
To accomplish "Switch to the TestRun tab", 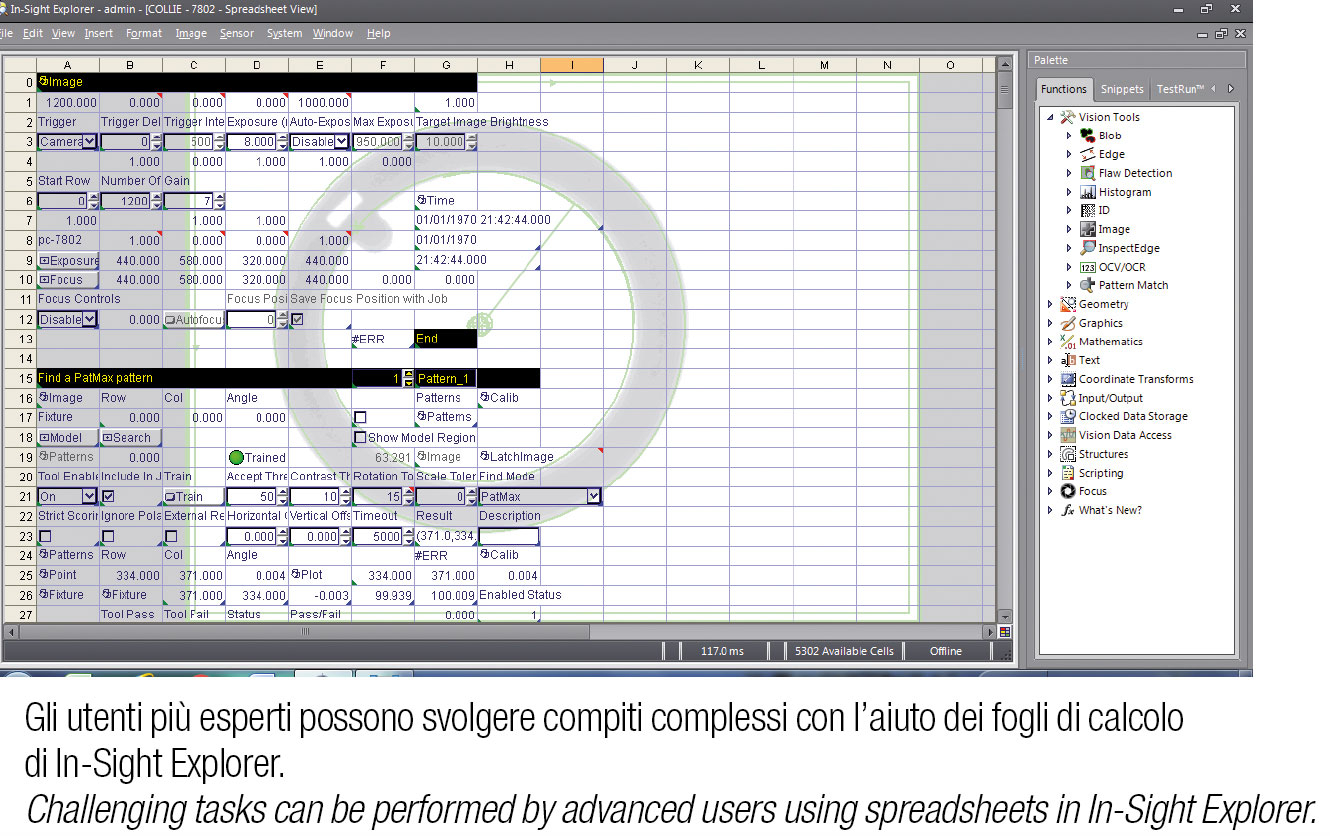I will tap(1180, 89).
